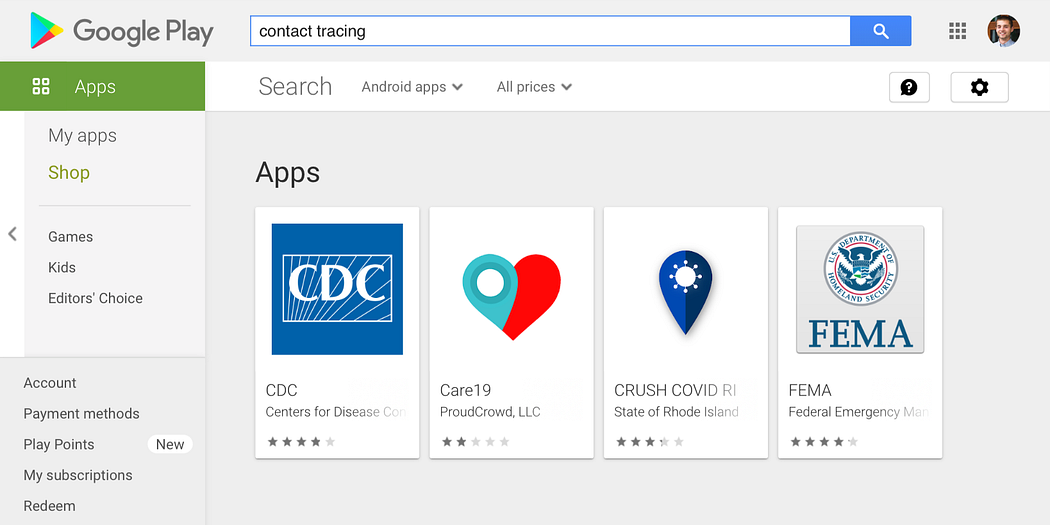
Task: Open the FEMA app icon
Action: [x=860, y=289]
